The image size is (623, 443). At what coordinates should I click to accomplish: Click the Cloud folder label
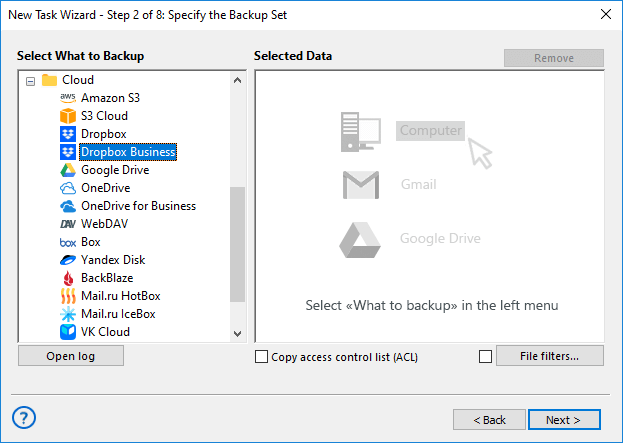(x=78, y=80)
